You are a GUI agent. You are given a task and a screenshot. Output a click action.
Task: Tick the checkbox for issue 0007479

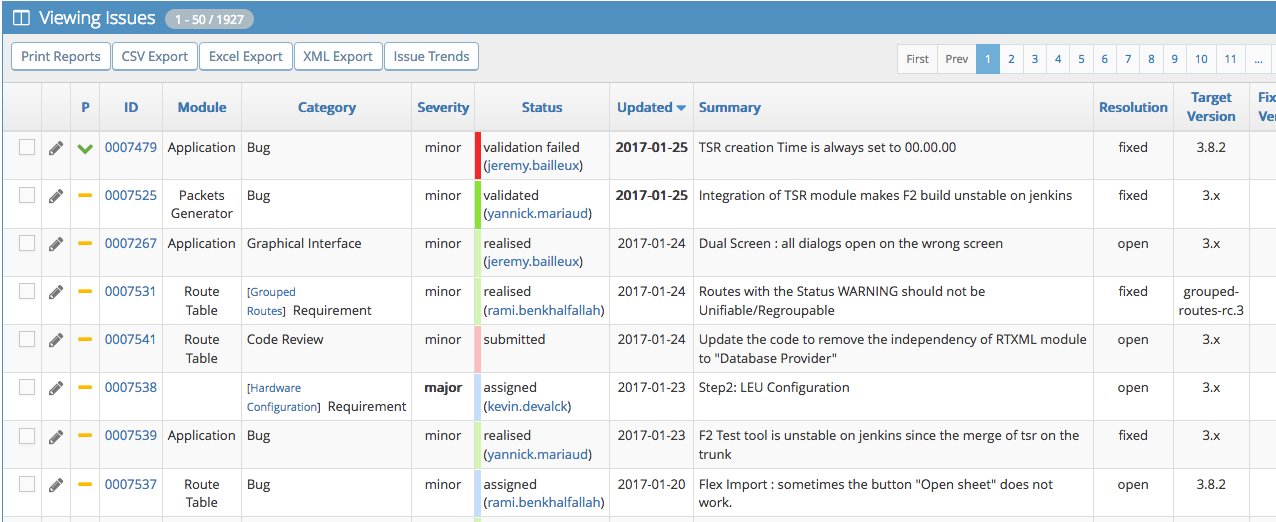coord(27,147)
